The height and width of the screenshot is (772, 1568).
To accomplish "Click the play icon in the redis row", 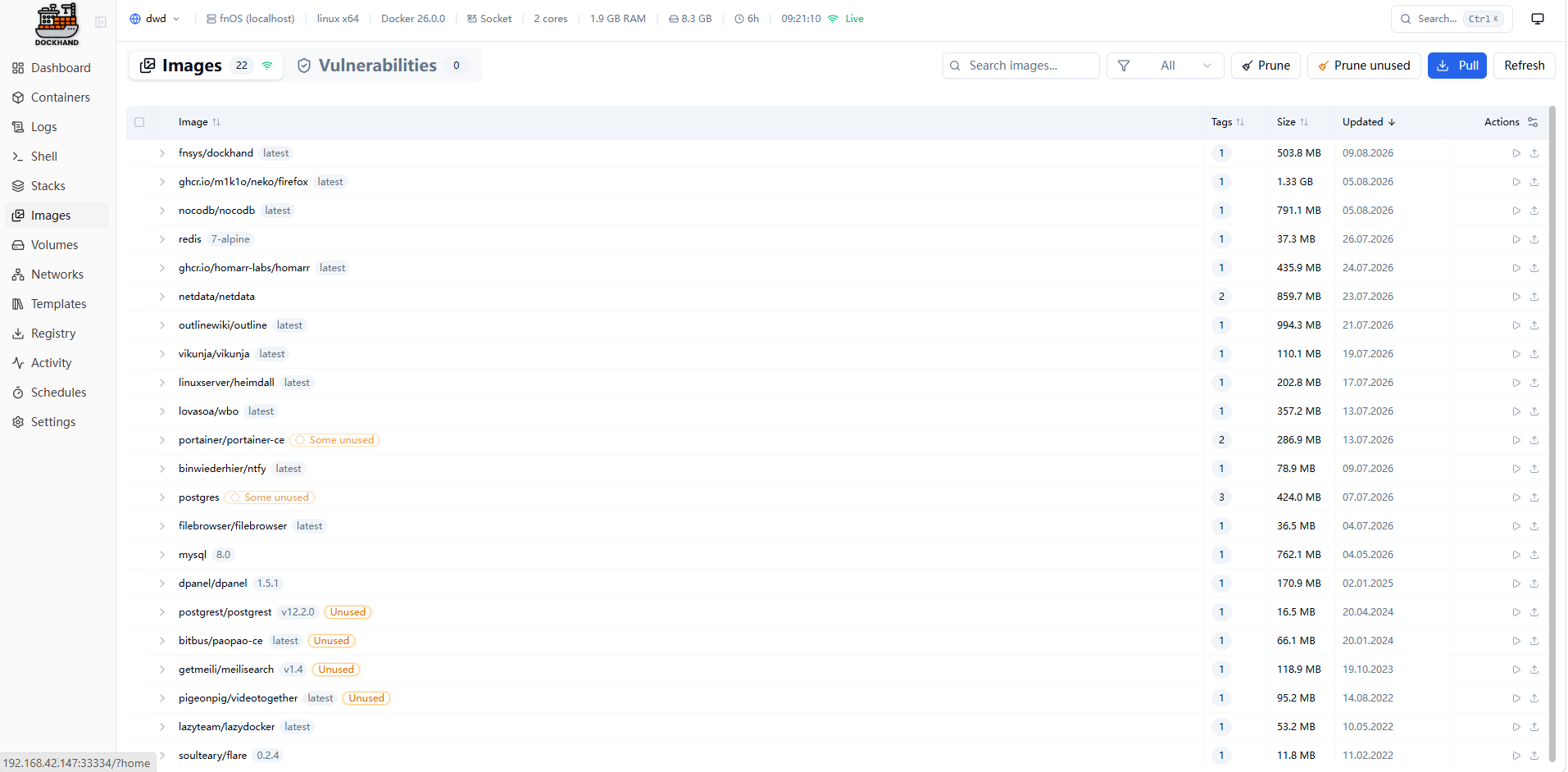I will pos(1516,239).
